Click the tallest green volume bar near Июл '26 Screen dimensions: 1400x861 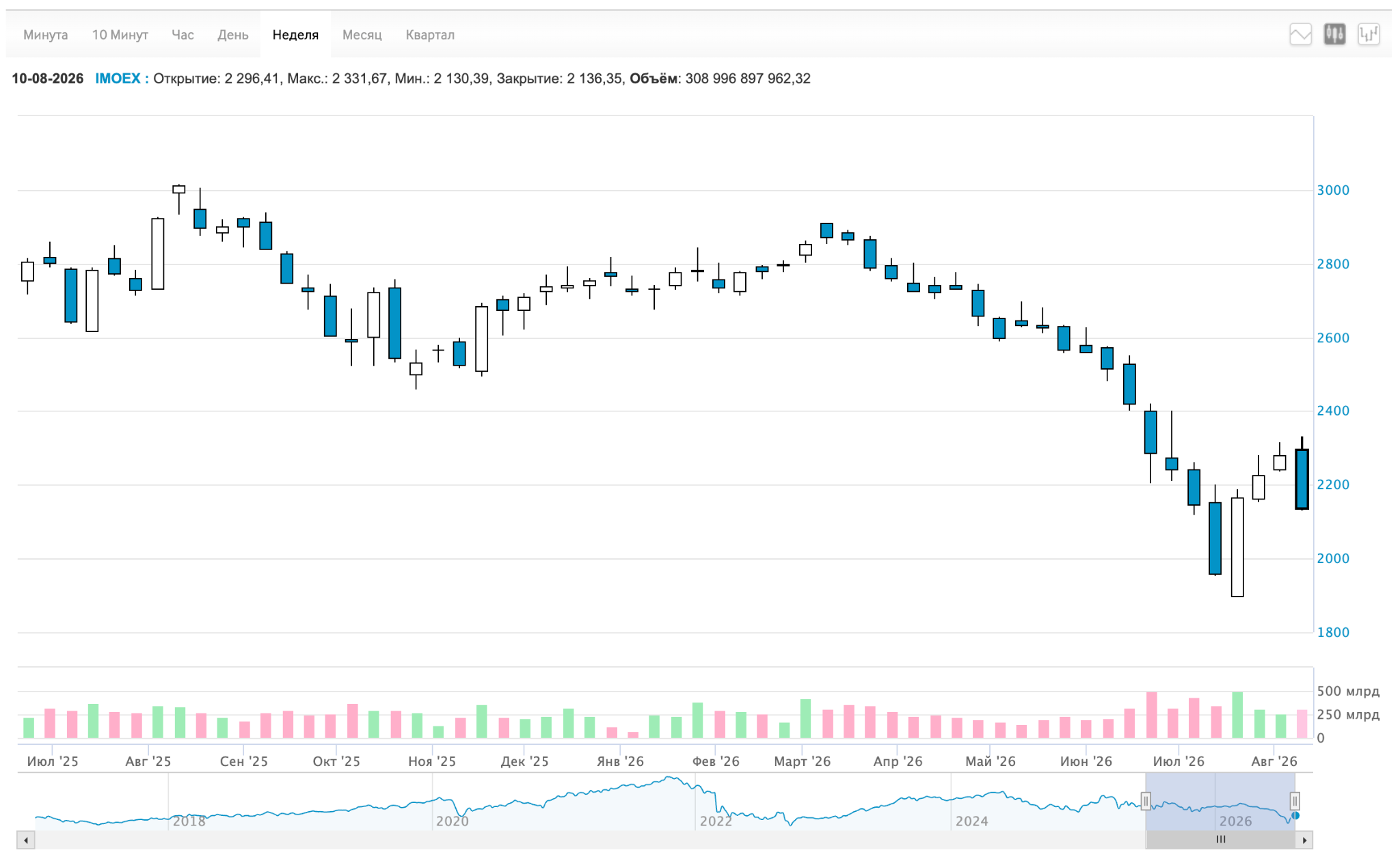[1237, 715]
